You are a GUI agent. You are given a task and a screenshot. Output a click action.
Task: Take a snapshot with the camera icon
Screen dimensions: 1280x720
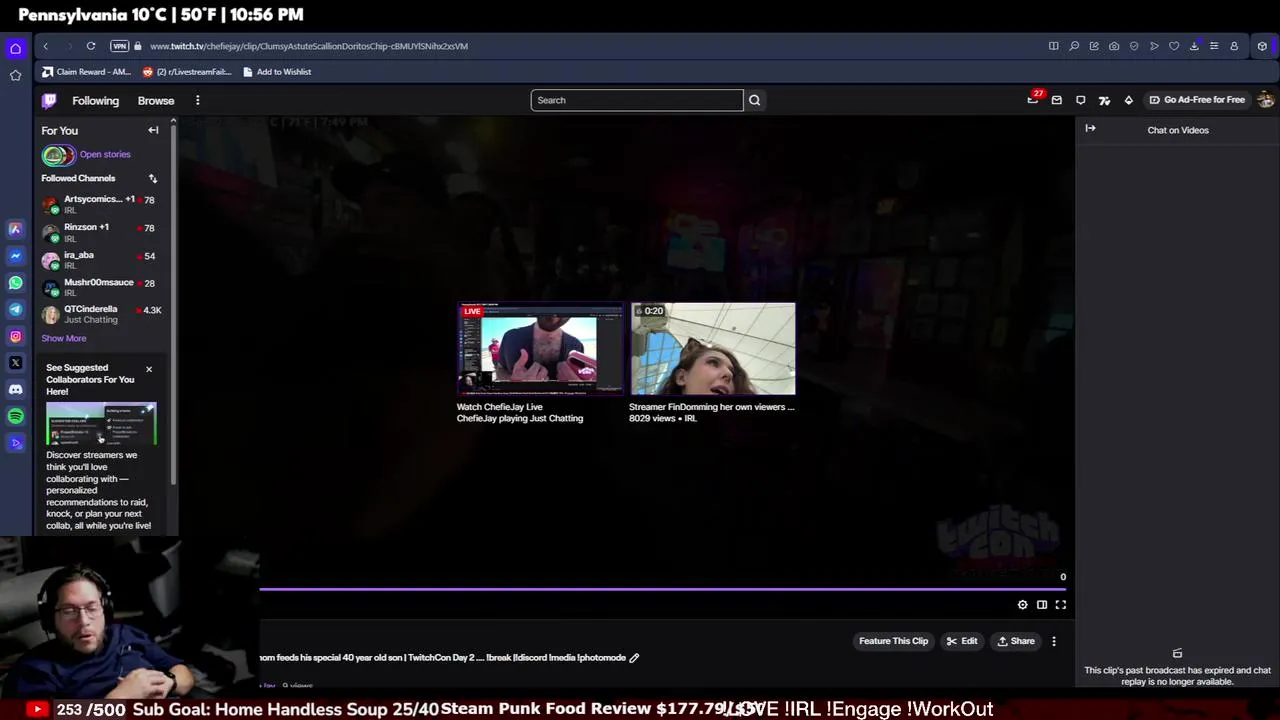[1114, 46]
